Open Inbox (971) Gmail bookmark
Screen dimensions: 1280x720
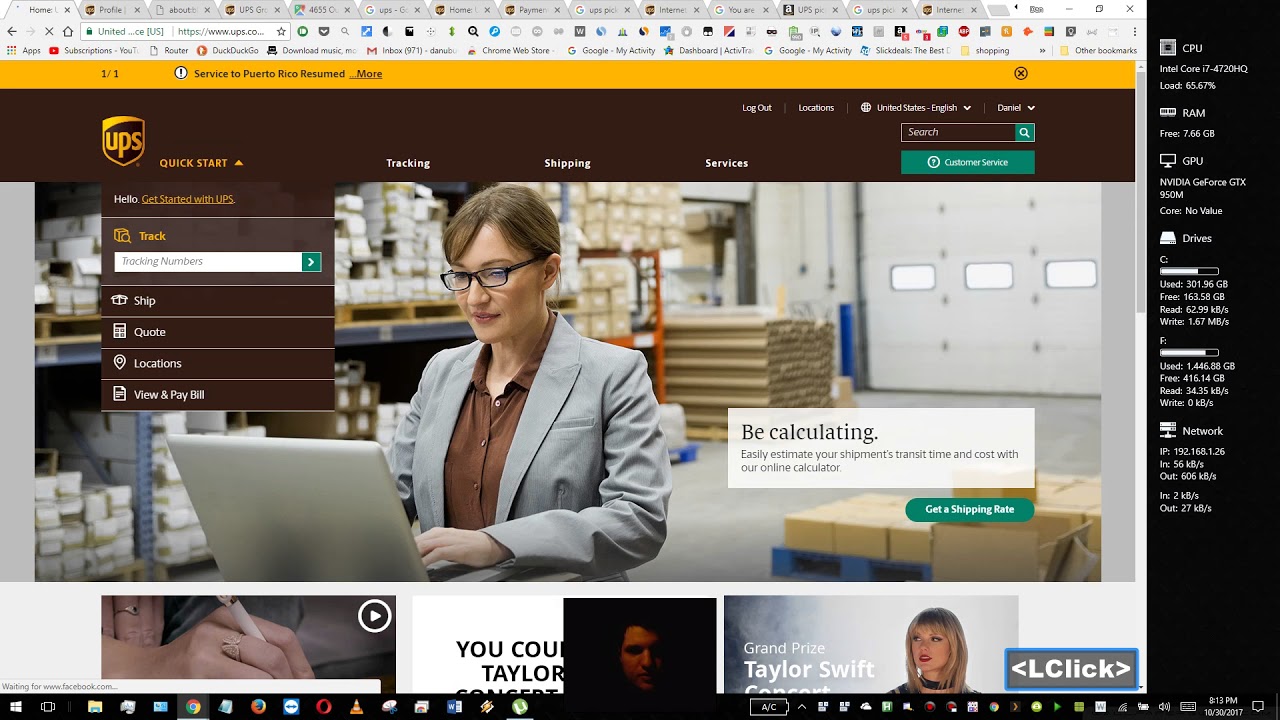412,50
